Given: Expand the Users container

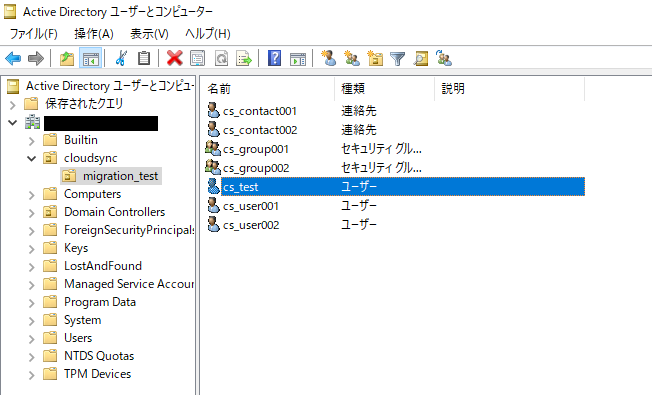Looking at the screenshot, I should point(32,339).
